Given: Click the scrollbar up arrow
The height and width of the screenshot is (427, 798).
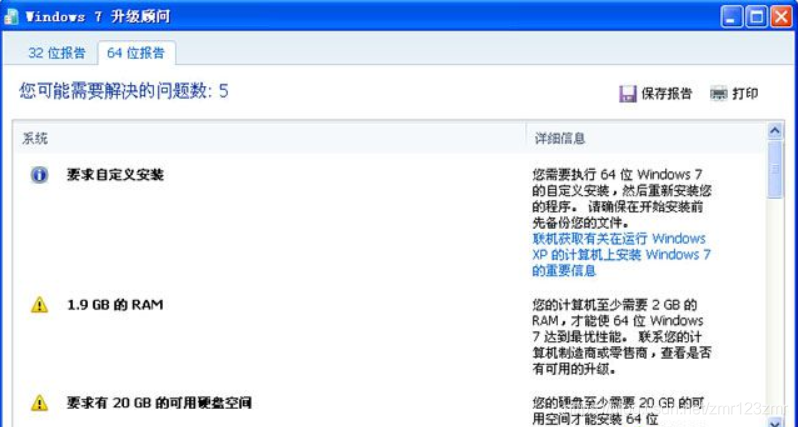Looking at the screenshot, I should [775, 131].
